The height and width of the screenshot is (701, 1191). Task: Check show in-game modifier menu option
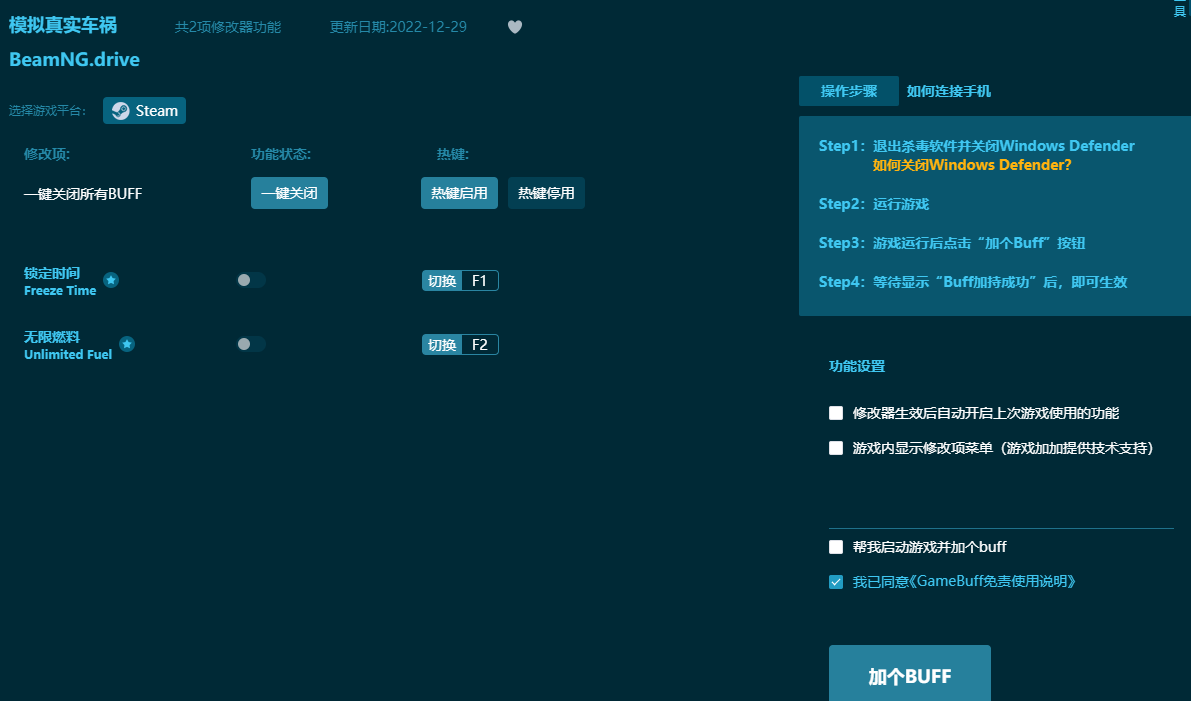tap(836, 448)
